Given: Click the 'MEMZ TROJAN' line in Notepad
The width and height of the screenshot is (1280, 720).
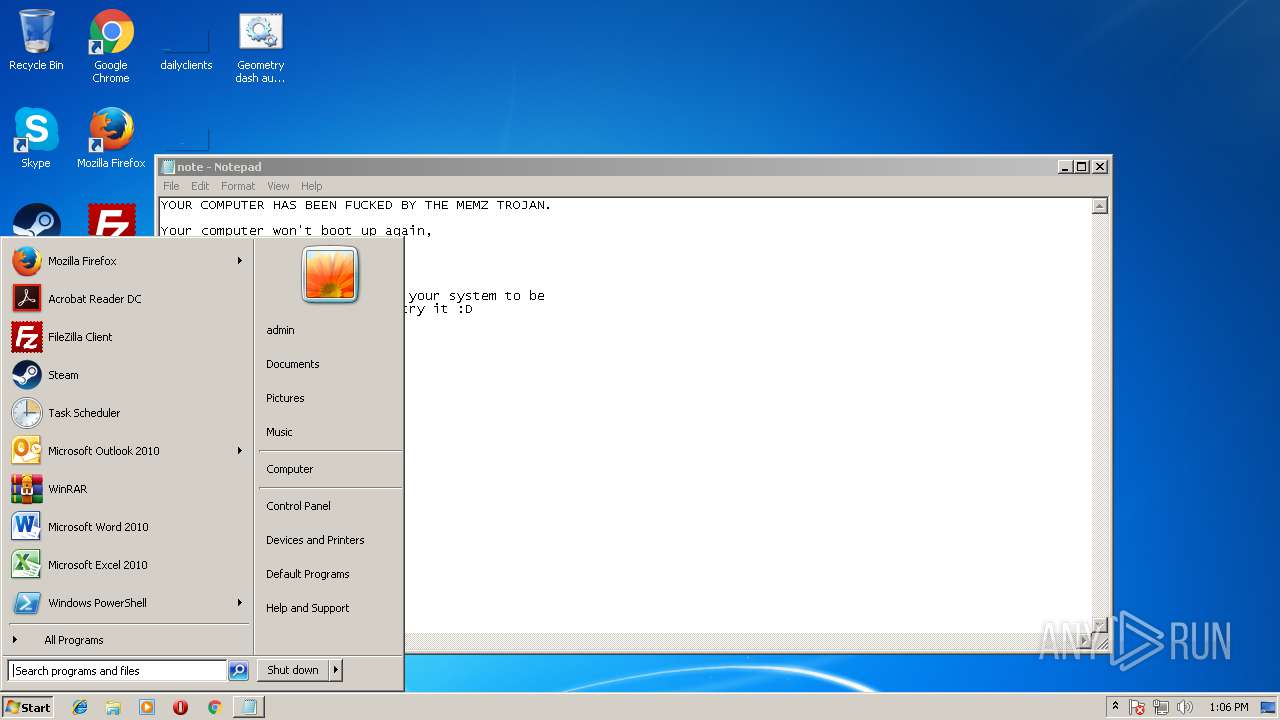Looking at the screenshot, I should [x=356, y=205].
